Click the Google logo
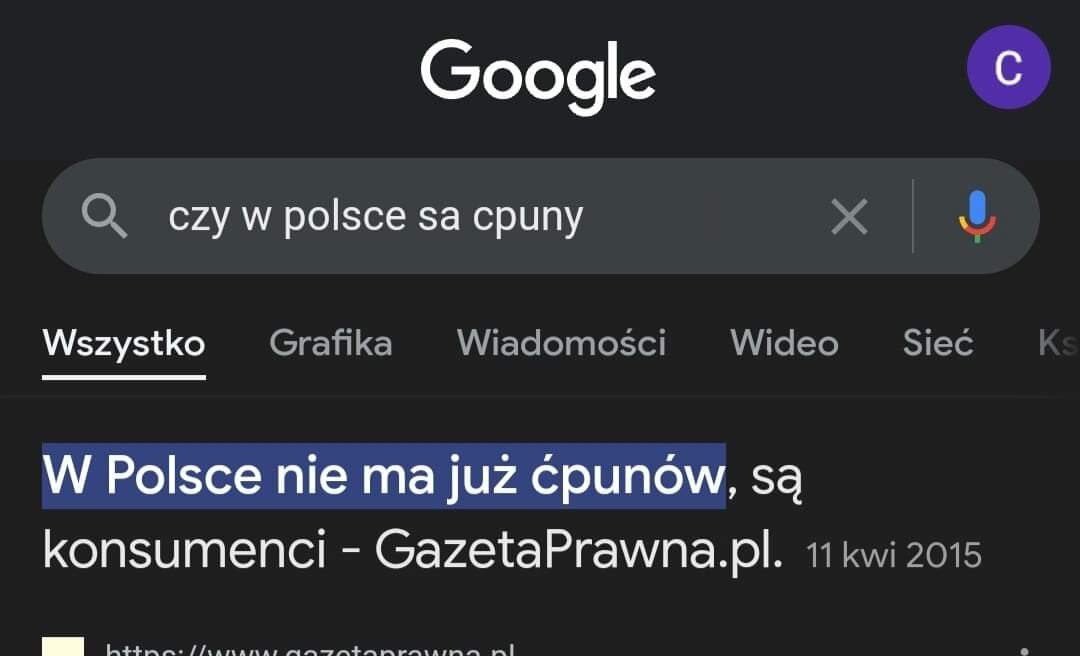Screen dimensions: 1080x656 pos(538,74)
